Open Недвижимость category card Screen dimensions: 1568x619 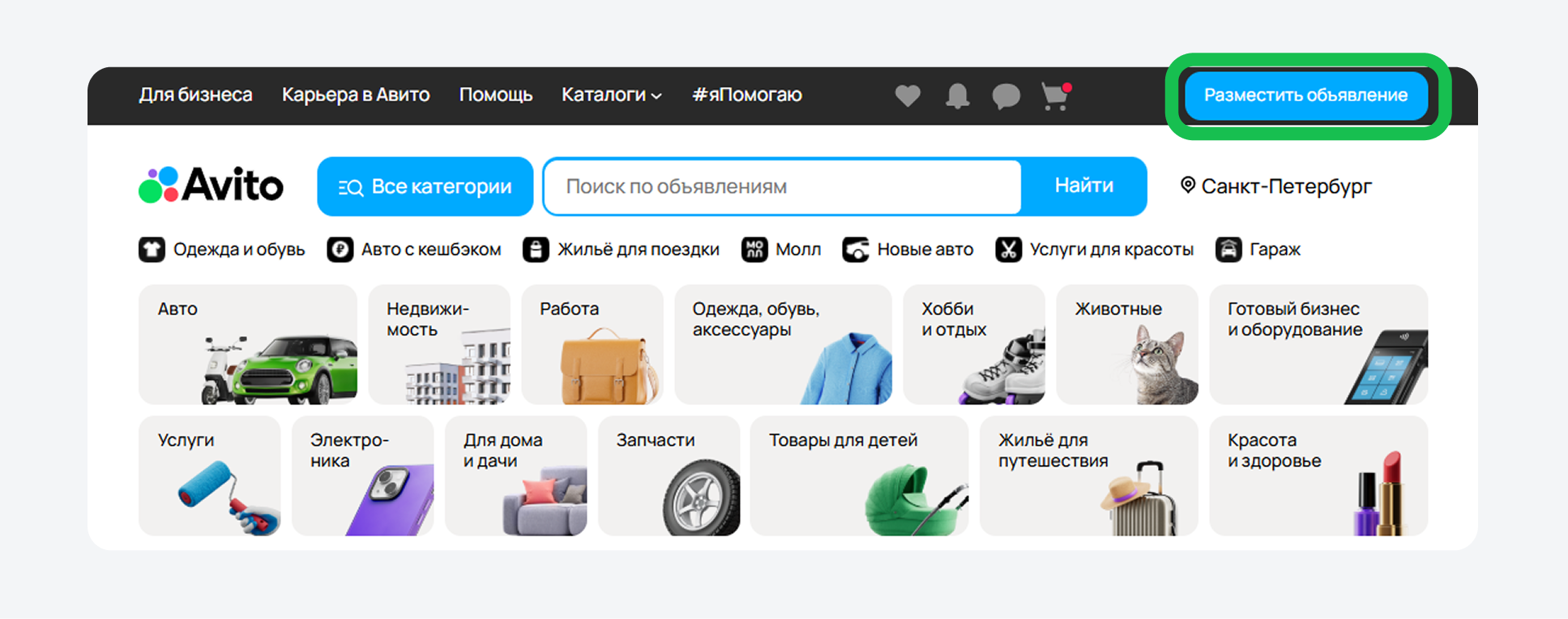[x=439, y=344]
